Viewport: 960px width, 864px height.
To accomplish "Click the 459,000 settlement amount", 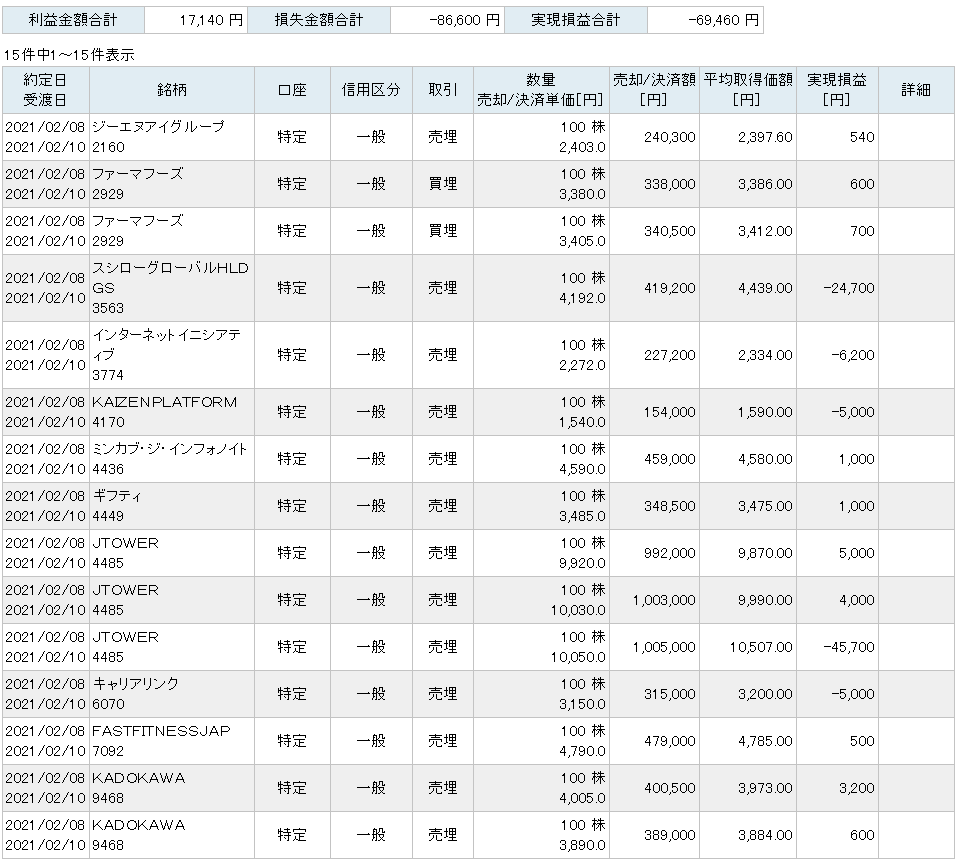I will (x=669, y=459).
